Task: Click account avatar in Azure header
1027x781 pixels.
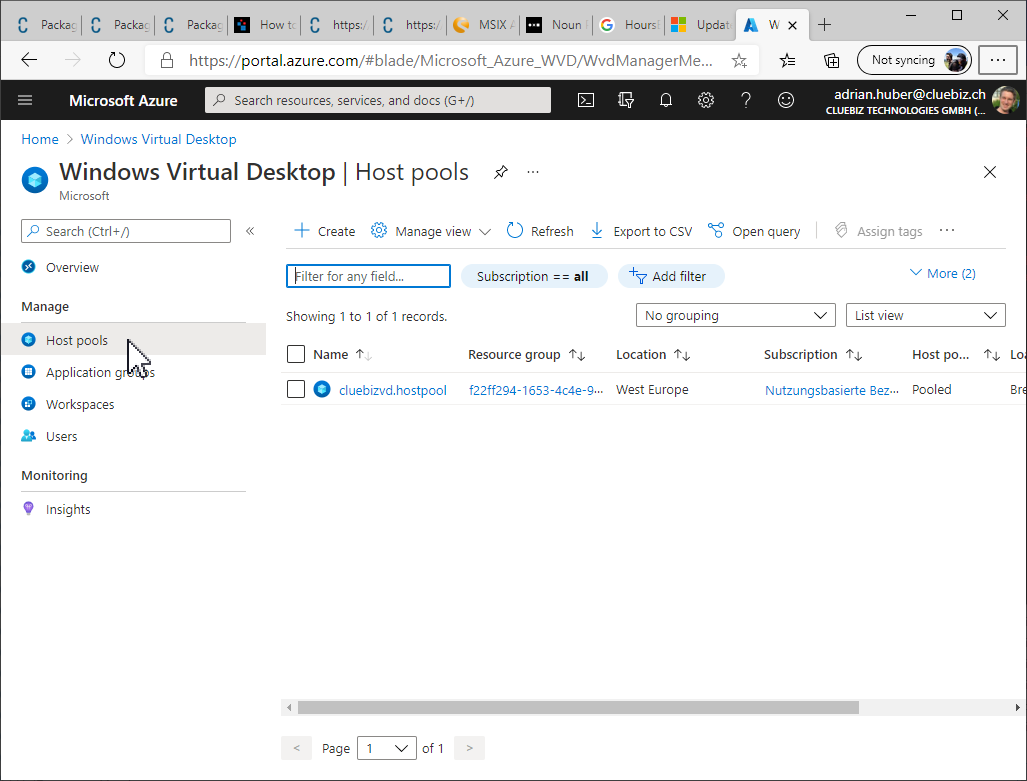Action: pos(1005,100)
